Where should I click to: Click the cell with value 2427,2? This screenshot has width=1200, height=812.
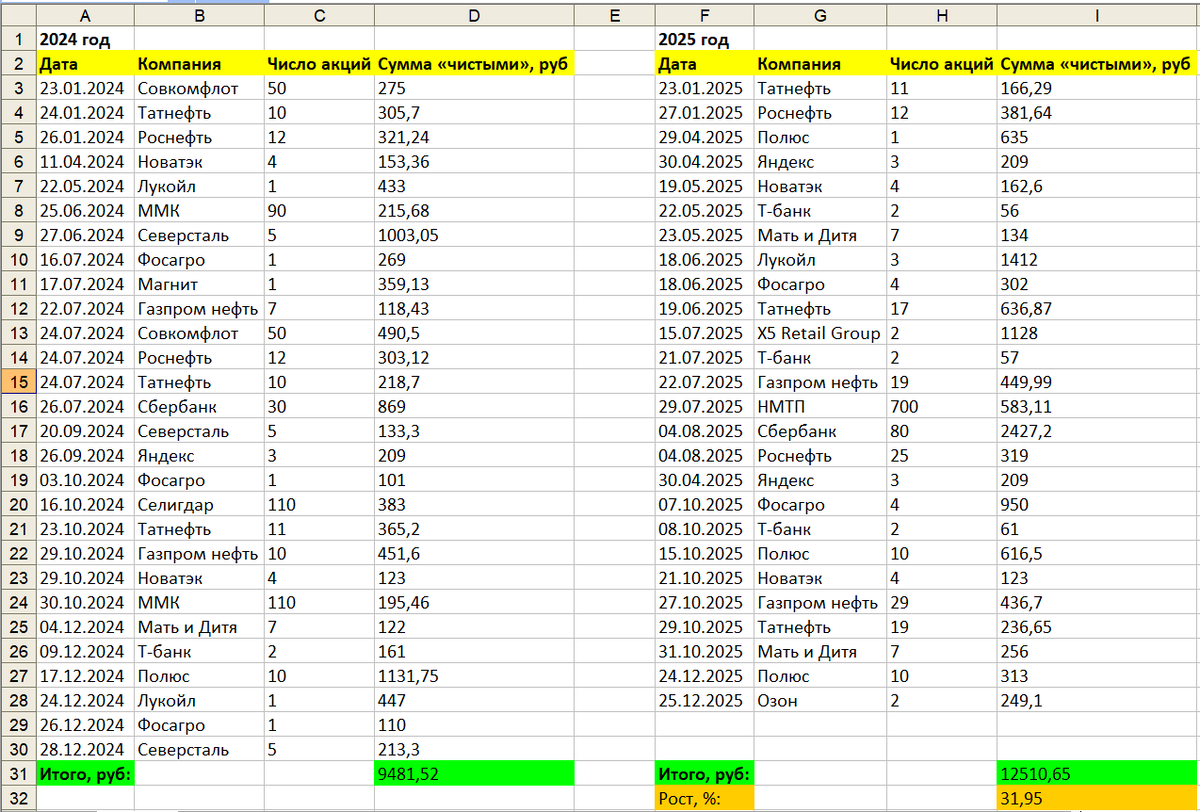[1097, 431]
